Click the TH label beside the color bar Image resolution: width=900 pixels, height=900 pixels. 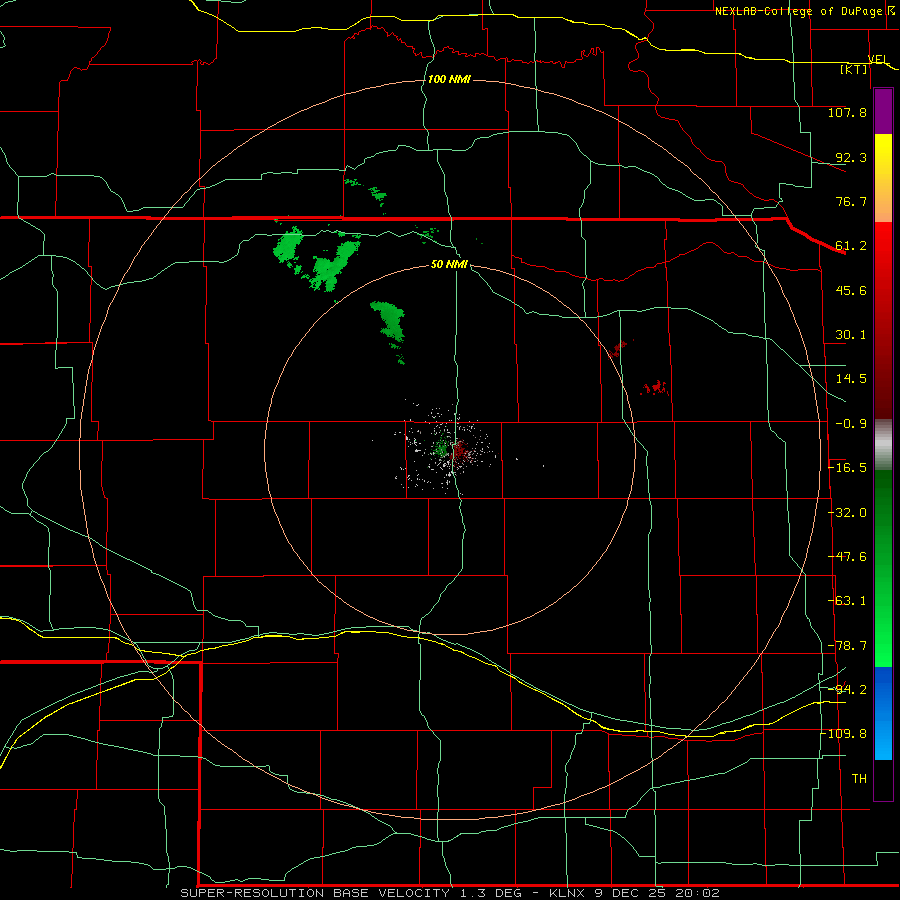[x=859, y=779]
